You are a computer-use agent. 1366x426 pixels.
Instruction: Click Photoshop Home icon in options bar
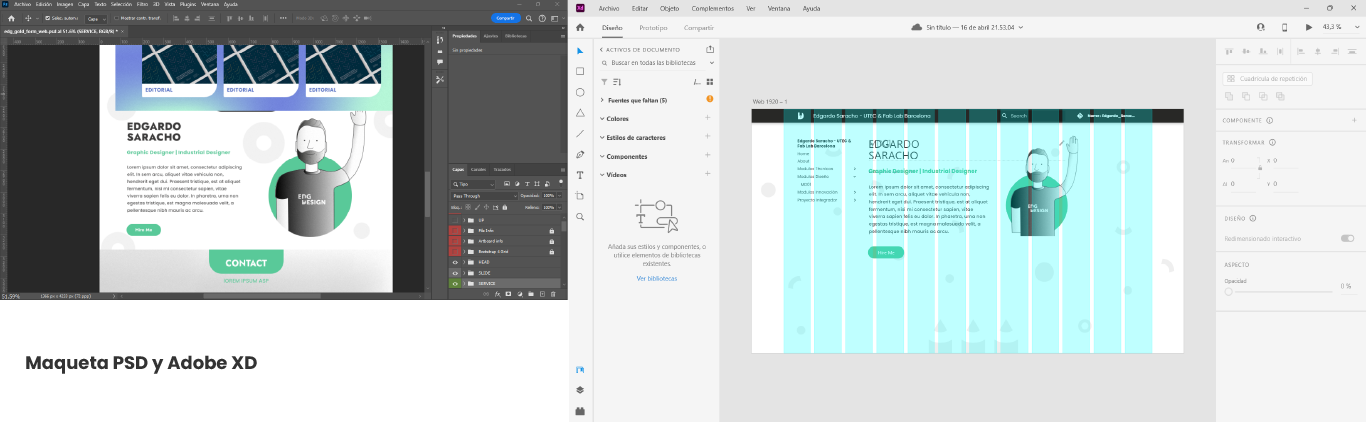point(11,18)
